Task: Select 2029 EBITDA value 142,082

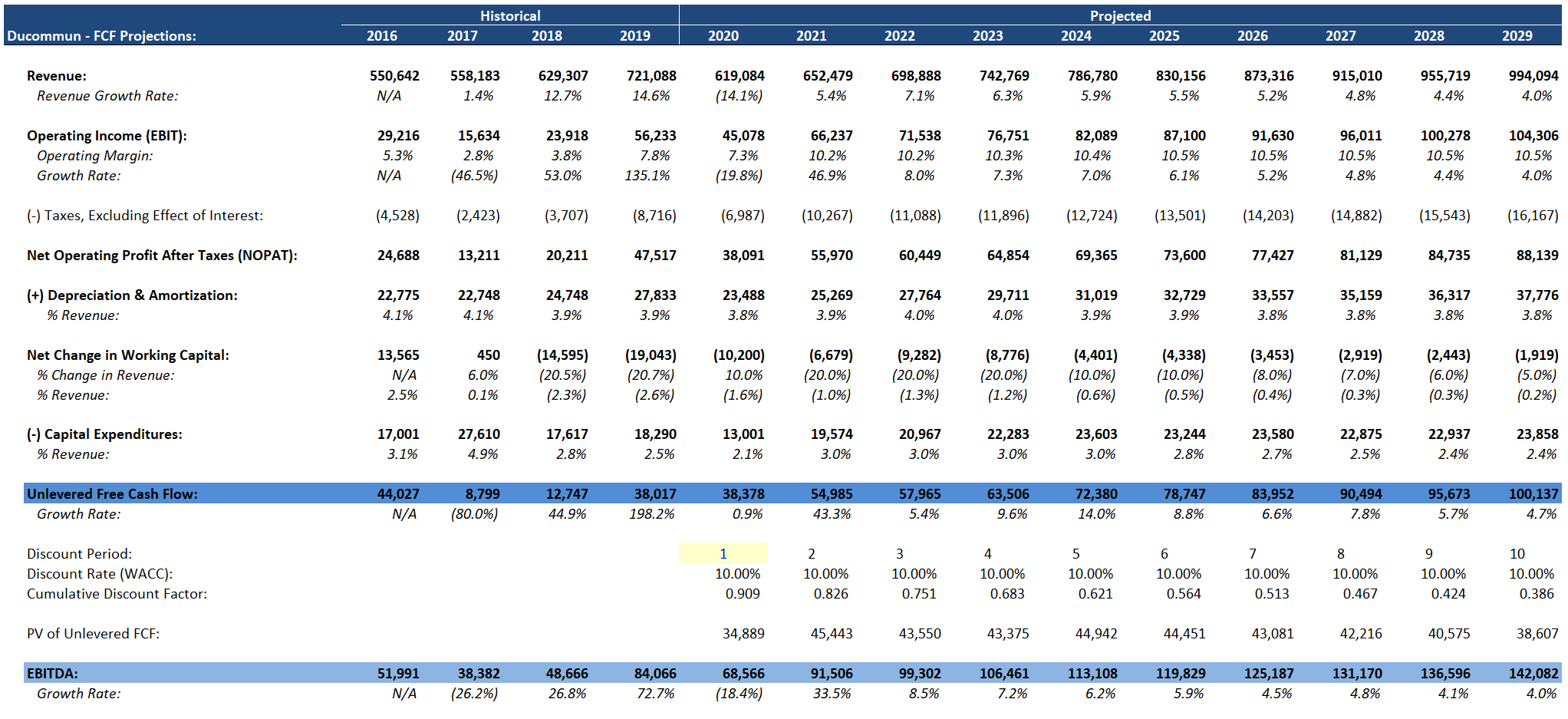Action: [x=1533, y=674]
